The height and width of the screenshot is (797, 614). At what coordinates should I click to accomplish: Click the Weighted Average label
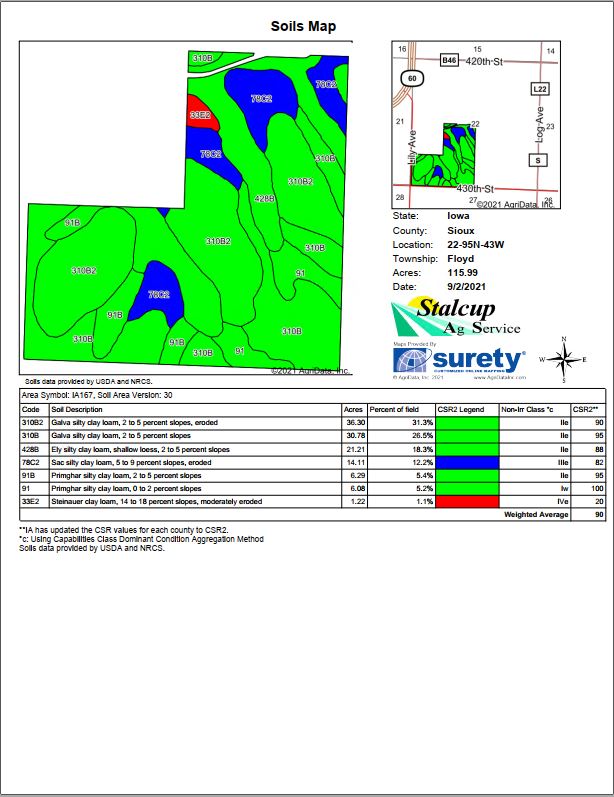coord(536,515)
